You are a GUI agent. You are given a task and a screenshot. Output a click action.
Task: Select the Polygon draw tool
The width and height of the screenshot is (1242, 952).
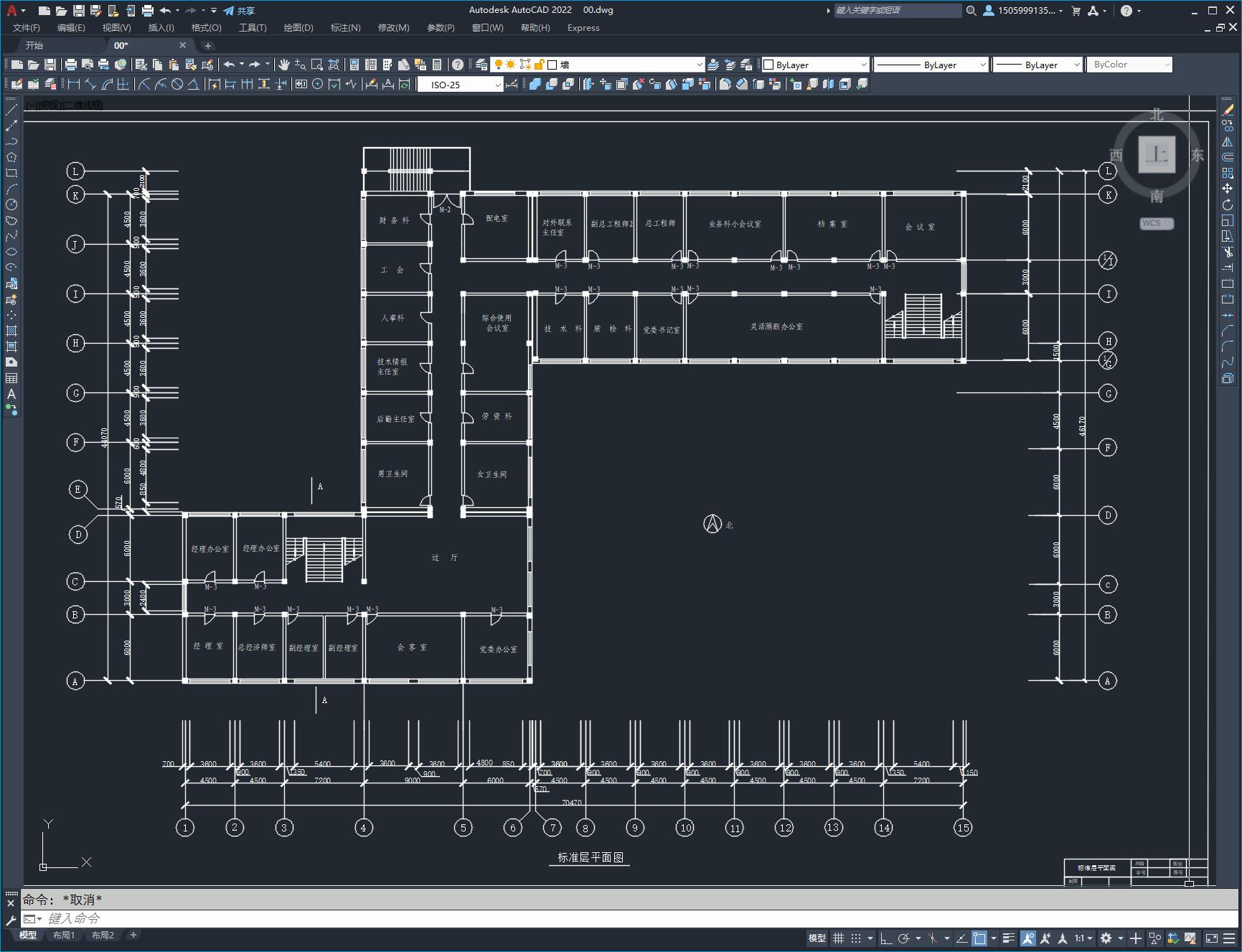click(11, 157)
